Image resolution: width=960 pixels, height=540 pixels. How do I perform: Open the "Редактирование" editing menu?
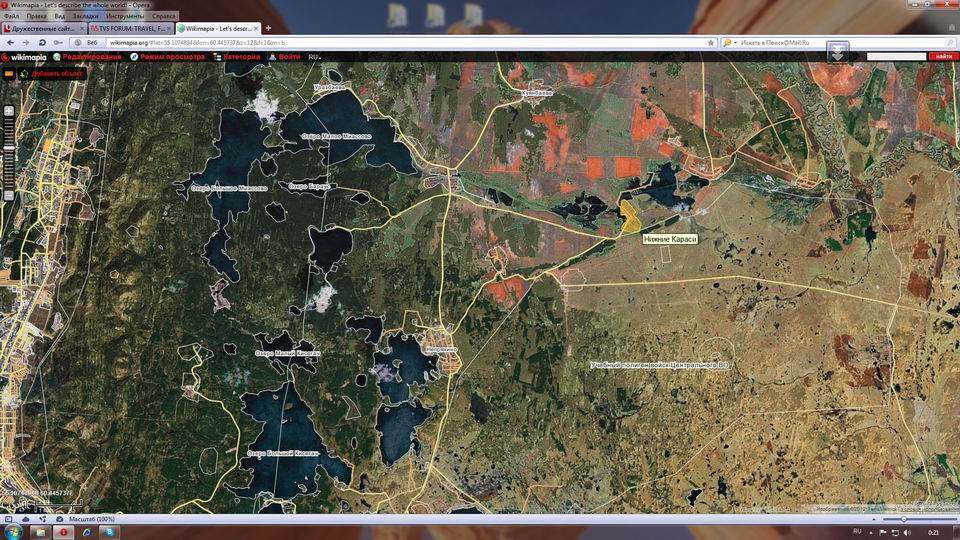click(x=92, y=57)
